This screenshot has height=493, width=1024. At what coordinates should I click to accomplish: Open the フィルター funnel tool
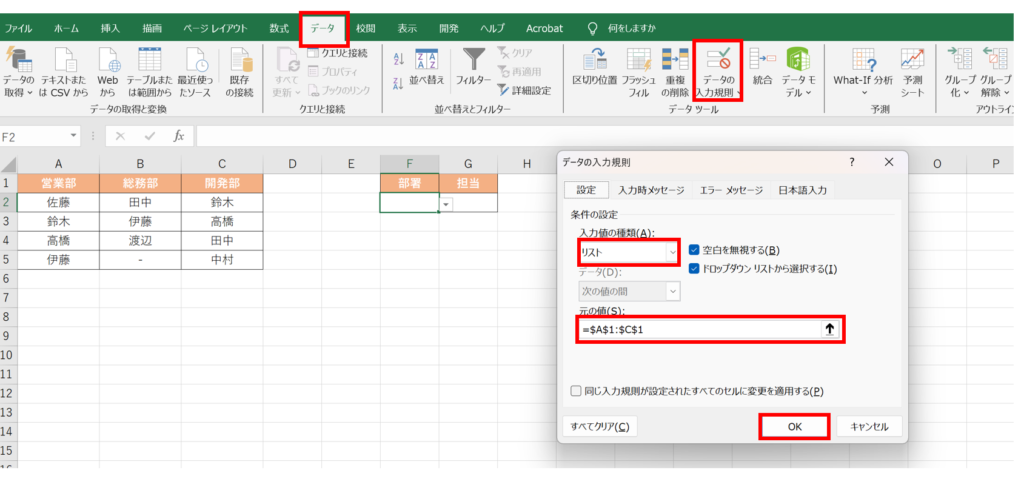[473, 61]
